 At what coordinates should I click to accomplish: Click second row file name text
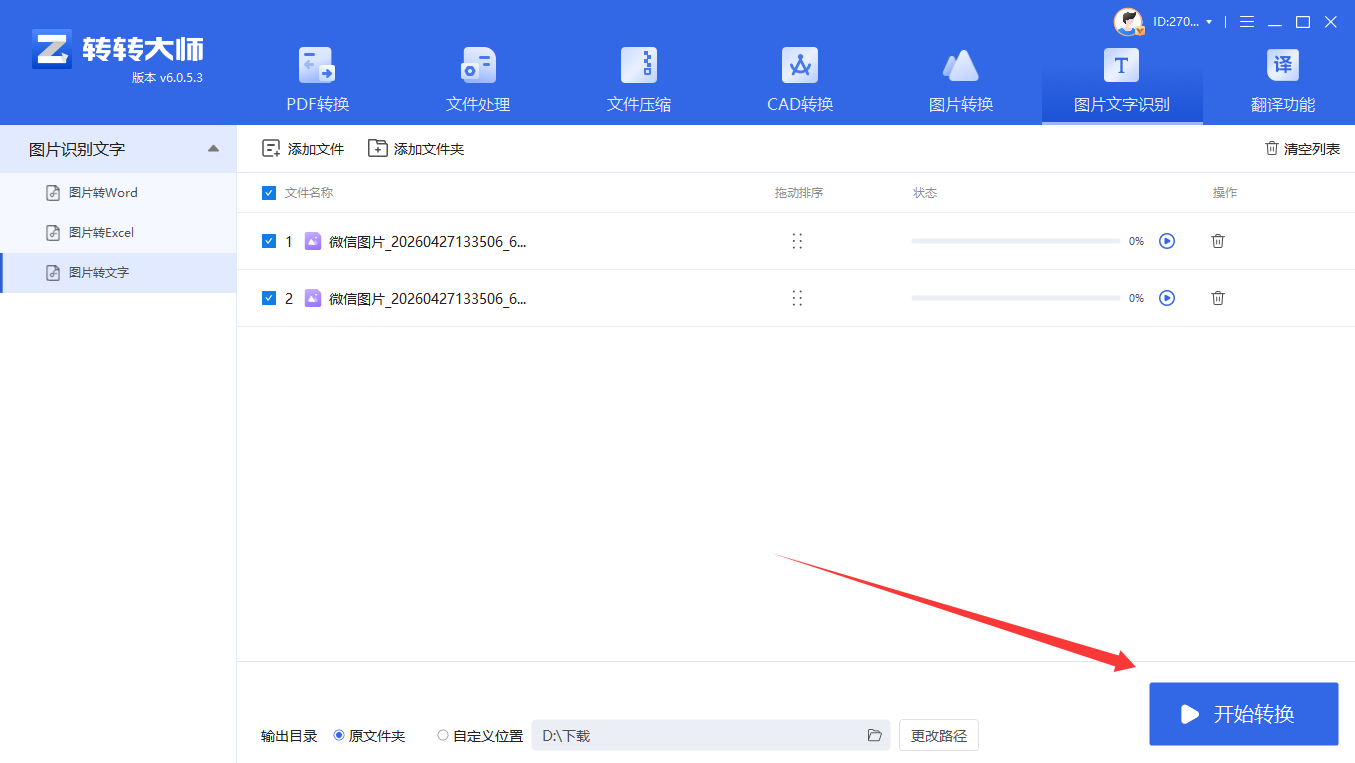coord(427,298)
